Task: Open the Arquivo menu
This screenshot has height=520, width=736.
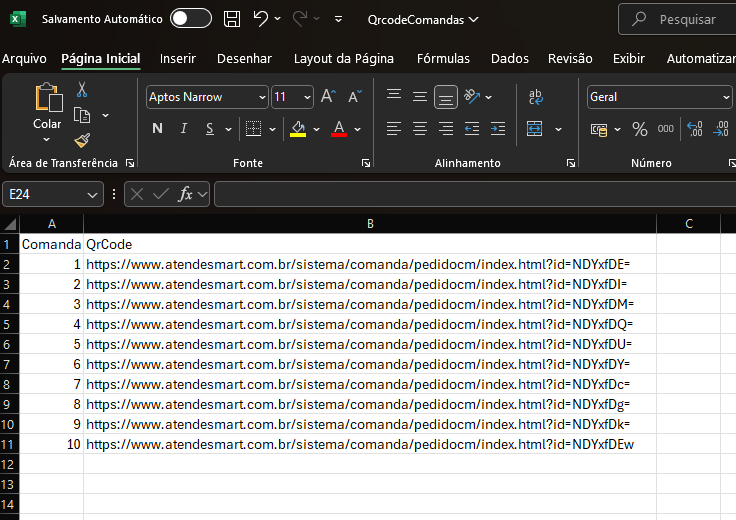Action: coord(24,58)
